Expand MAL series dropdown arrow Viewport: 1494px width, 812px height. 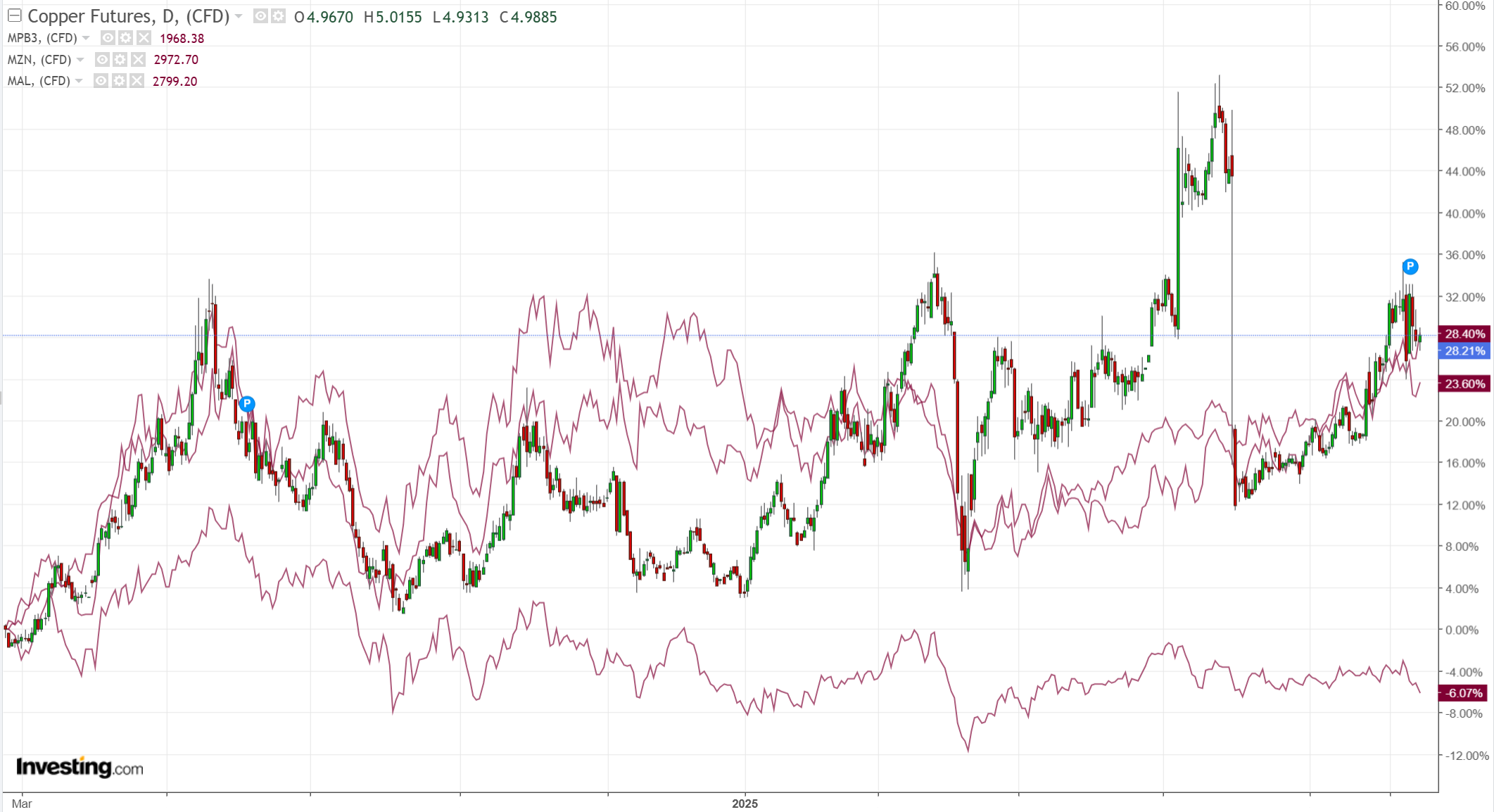[79, 81]
